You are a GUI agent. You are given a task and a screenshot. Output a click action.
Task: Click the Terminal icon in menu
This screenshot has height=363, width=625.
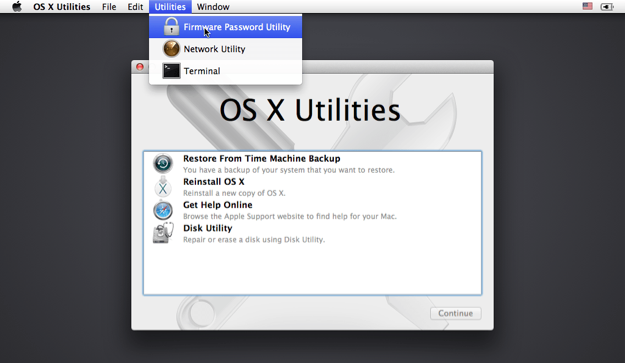click(x=171, y=71)
